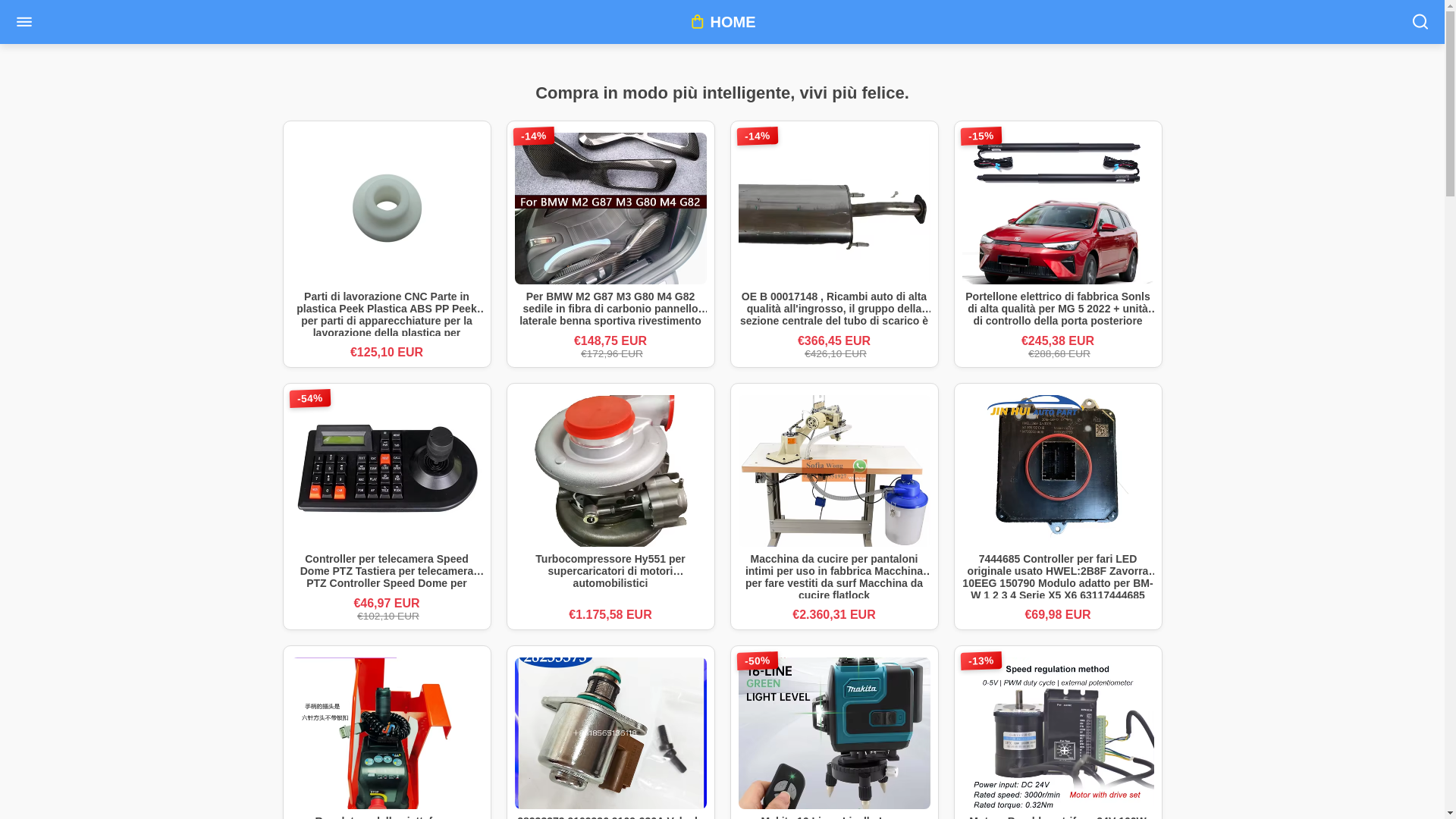Open the PTZ keyboard controller image

point(387,470)
